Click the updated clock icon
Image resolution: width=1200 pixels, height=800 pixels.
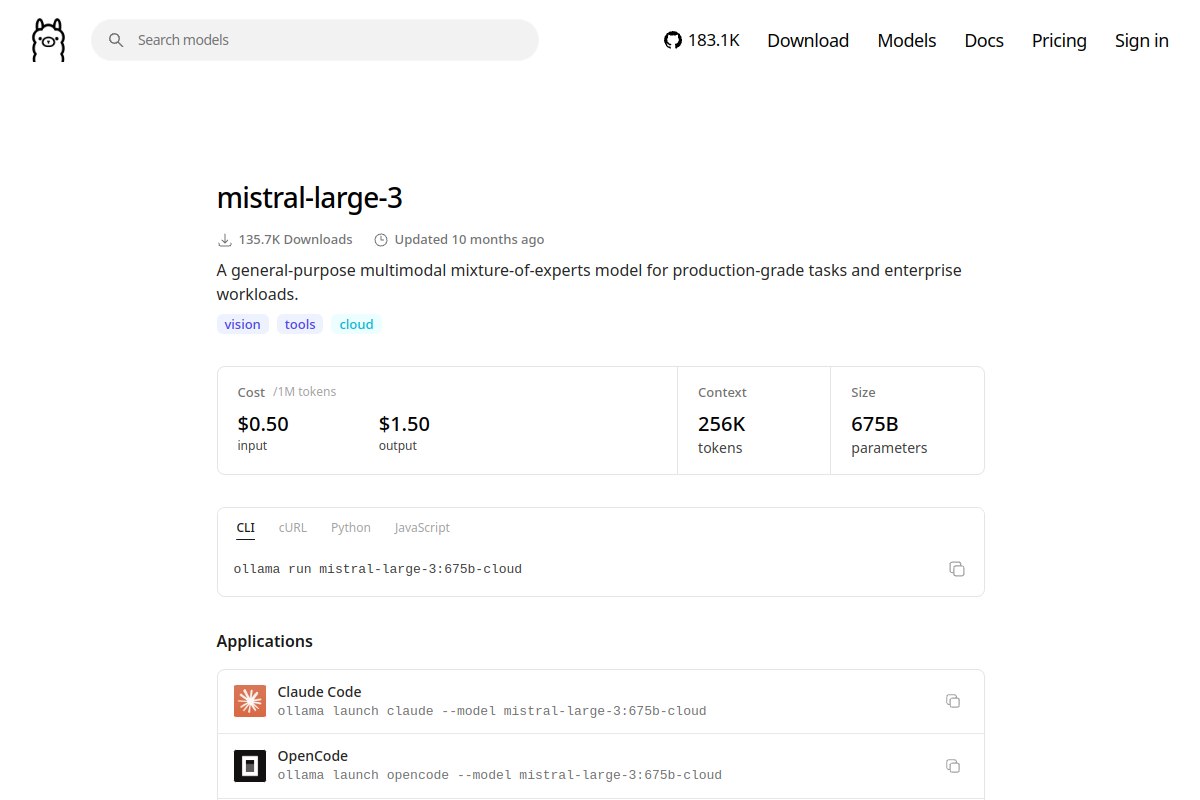point(381,240)
